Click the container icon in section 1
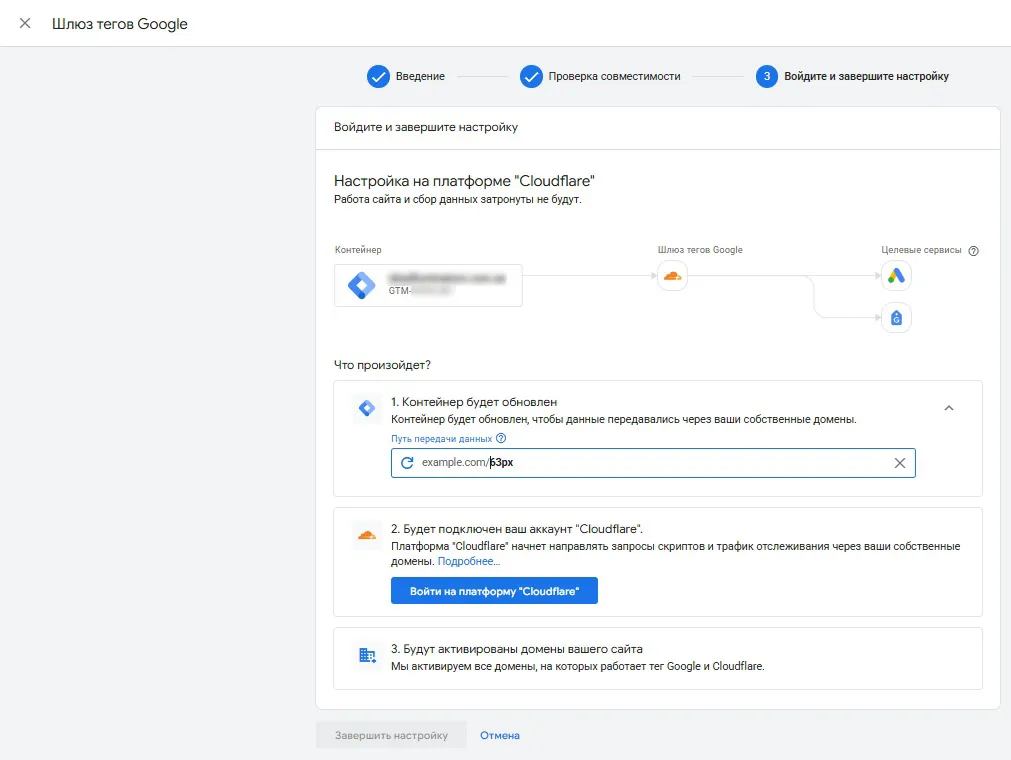 367,408
